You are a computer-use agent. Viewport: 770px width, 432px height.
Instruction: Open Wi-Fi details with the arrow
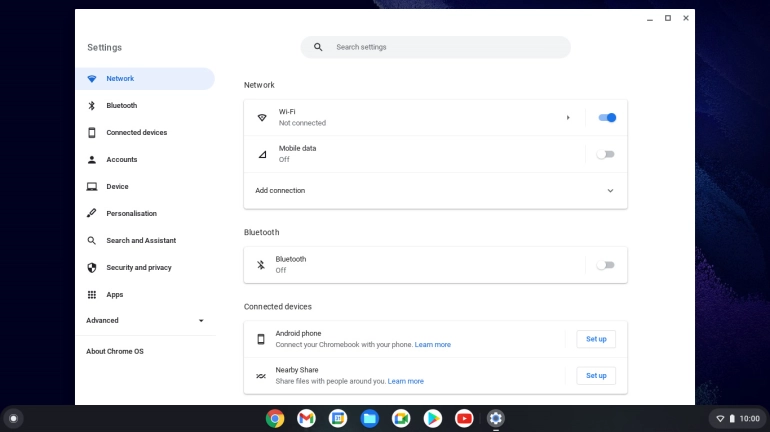[568, 118]
